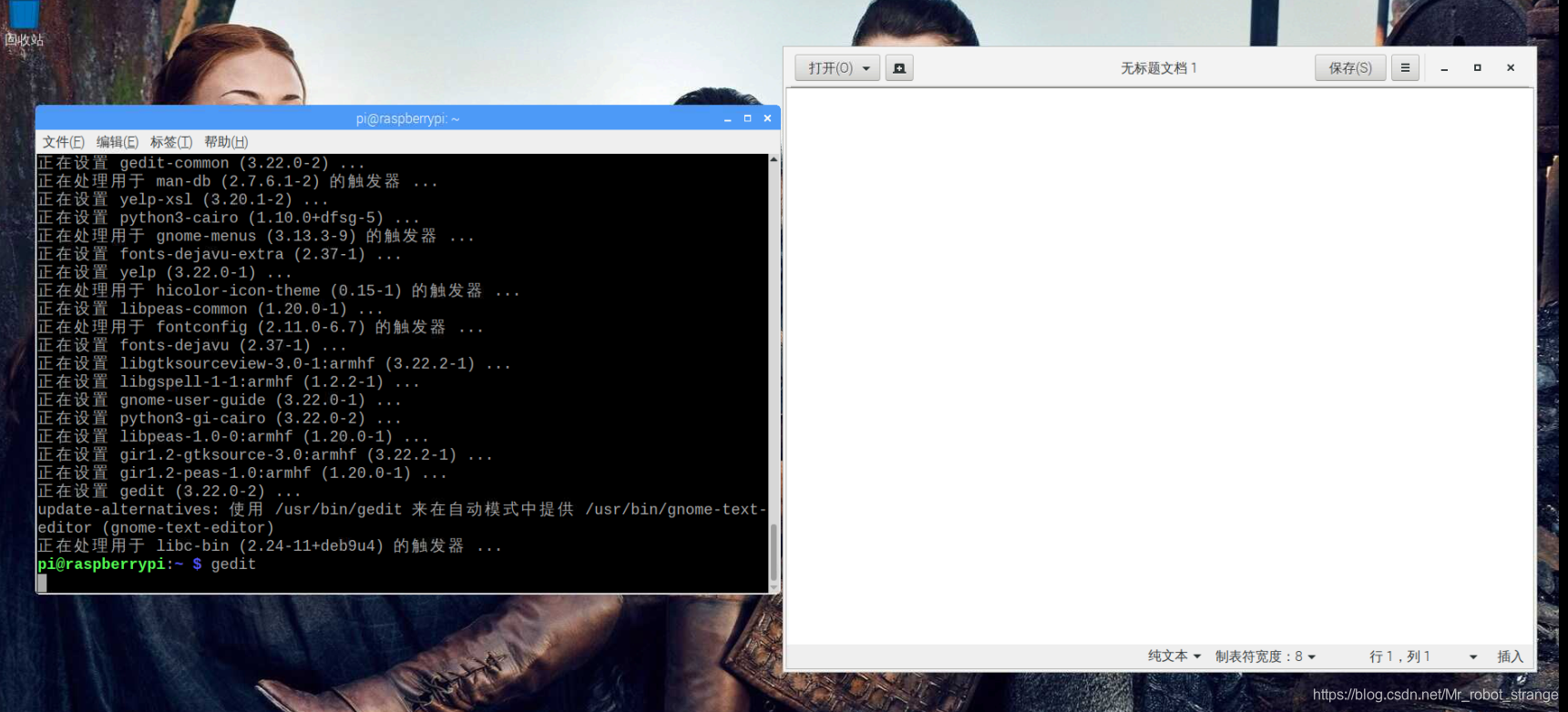Maximize the gedit window
The width and height of the screenshot is (1568, 712).
tap(1478, 68)
